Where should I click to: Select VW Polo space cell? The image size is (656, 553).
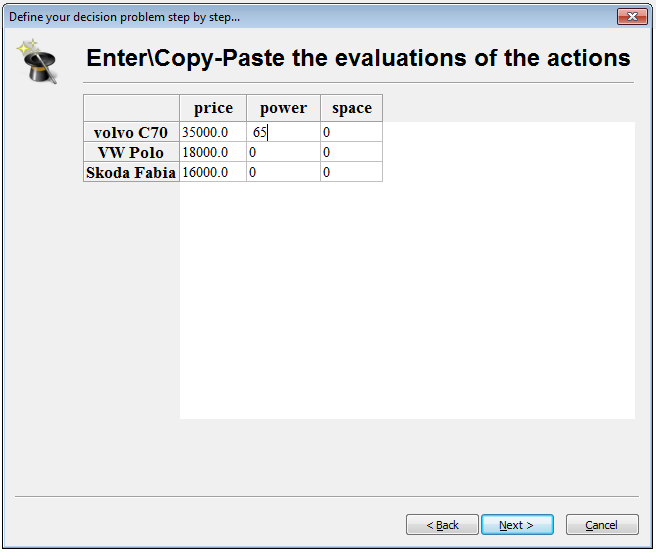pos(351,152)
